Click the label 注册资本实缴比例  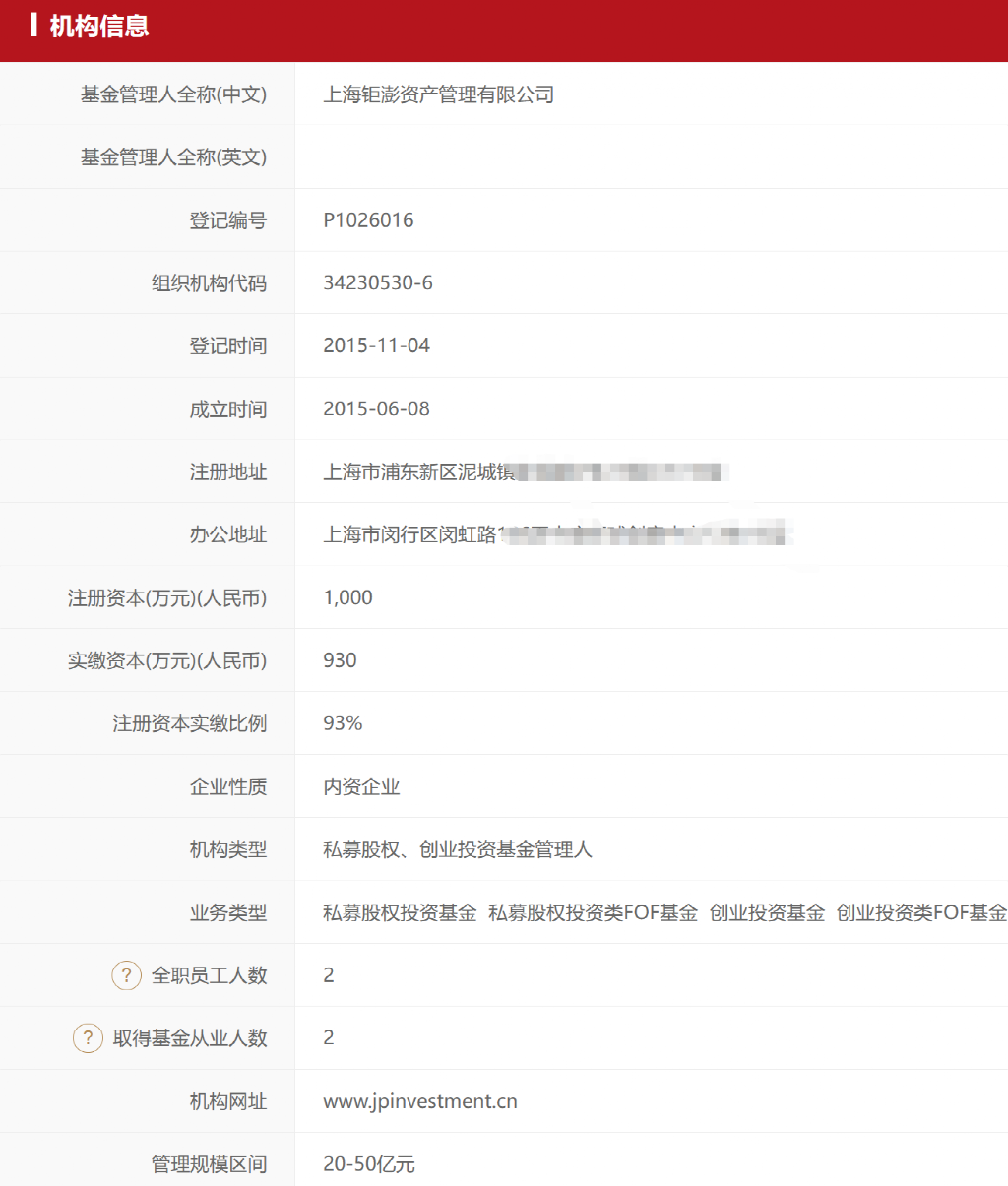pyautogui.click(x=190, y=723)
